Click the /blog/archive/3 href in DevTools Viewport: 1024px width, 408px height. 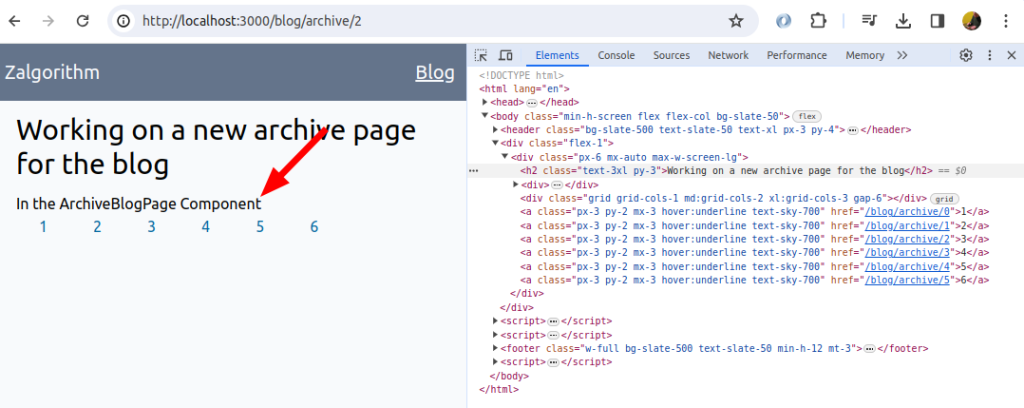pyautogui.click(x=907, y=252)
